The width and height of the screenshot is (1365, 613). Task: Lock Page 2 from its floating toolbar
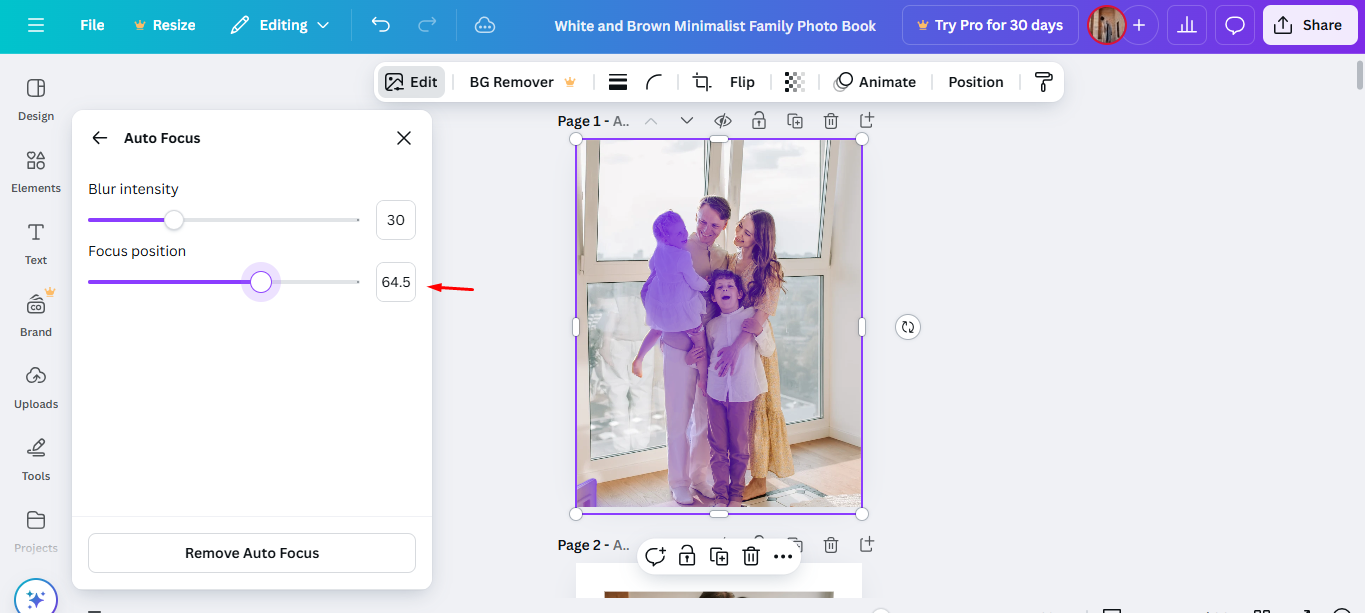(x=687, y=555)
